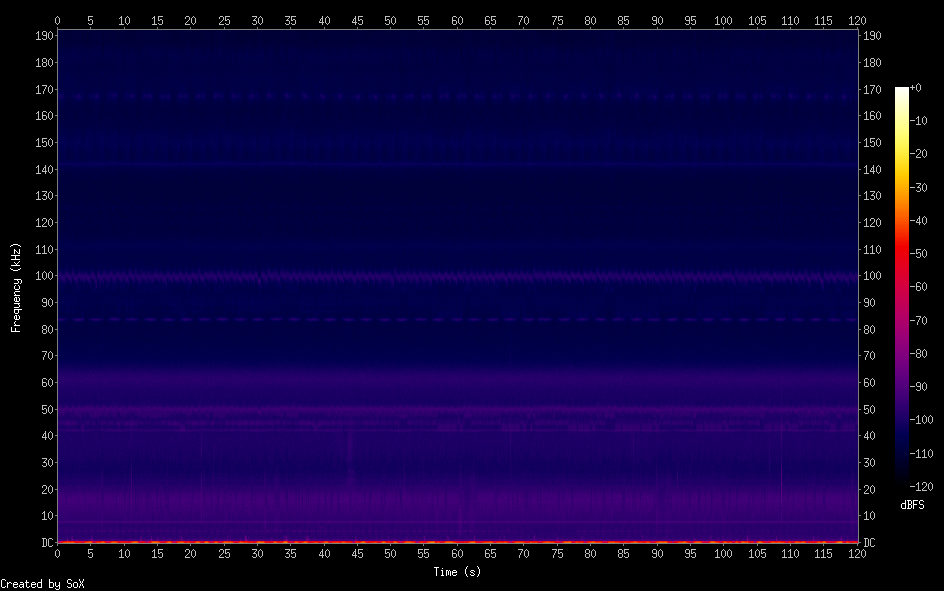This screenshot has width=944, height=591.
Task: Select the 120 second mark on top time axis
Action: coord(857,19)
